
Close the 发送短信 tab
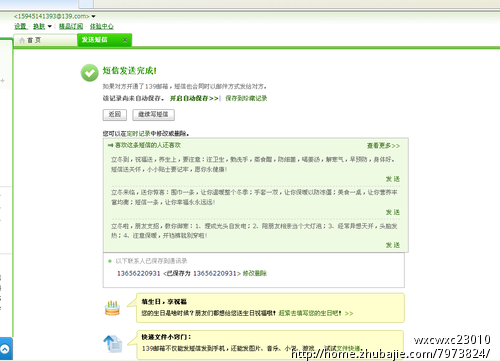[125, 40]
